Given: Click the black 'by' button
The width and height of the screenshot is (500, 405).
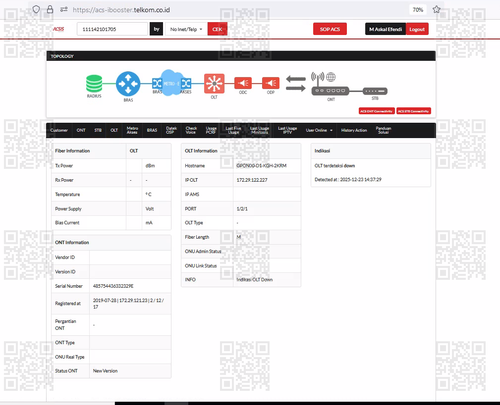Looking at the screenshot, I should (x=156, y=29).
